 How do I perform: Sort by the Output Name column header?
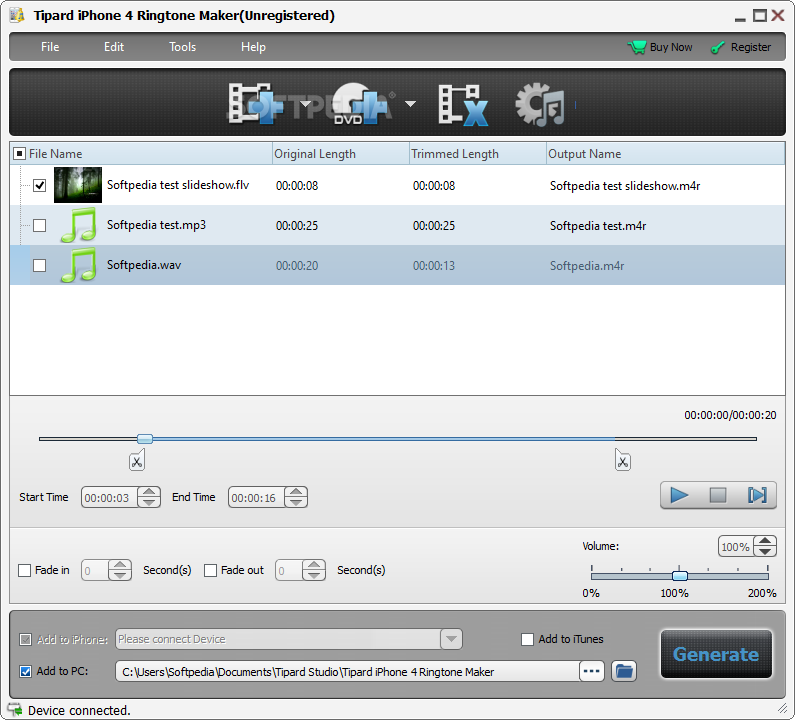click(665, 154)
